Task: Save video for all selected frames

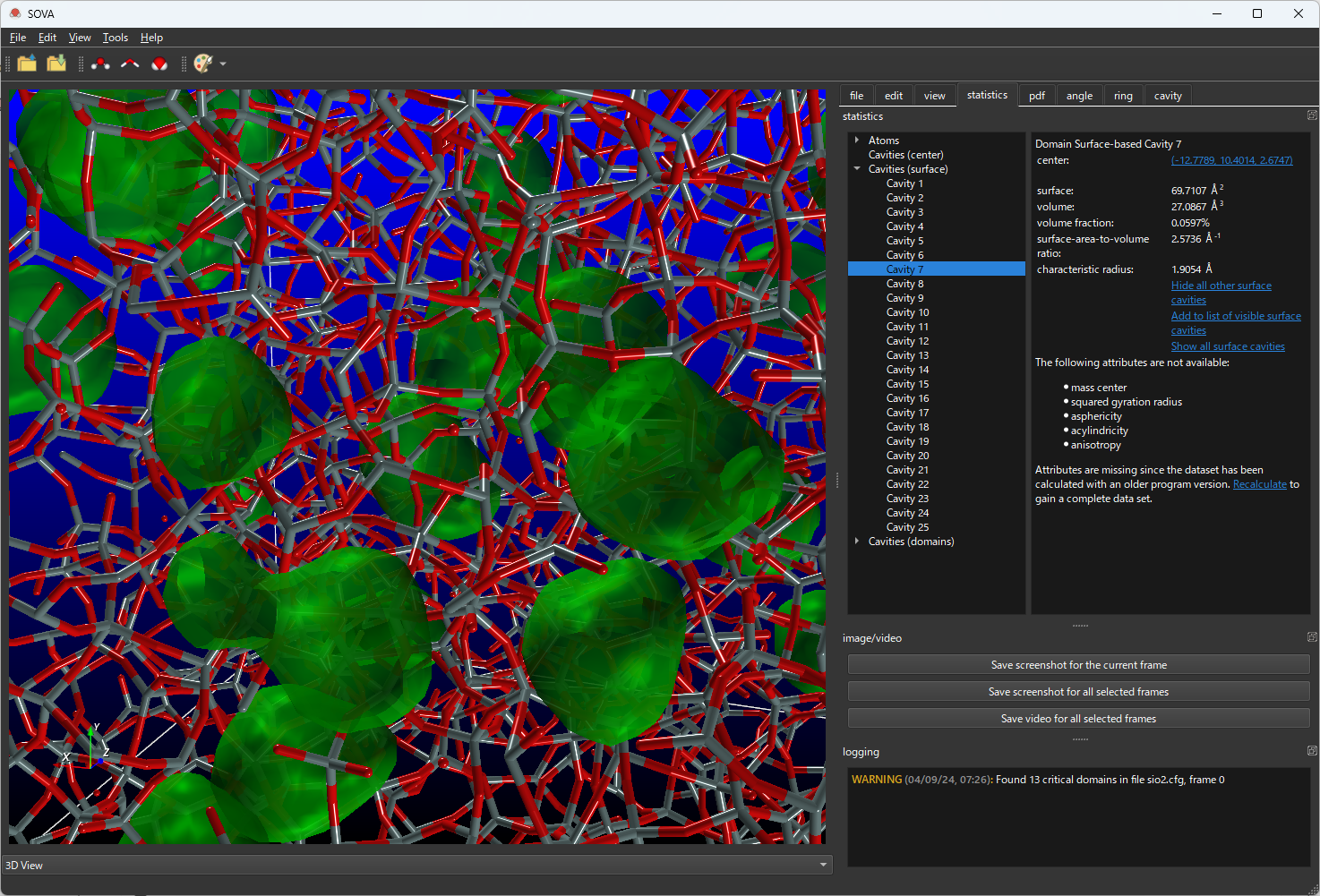Action: 1078,719
